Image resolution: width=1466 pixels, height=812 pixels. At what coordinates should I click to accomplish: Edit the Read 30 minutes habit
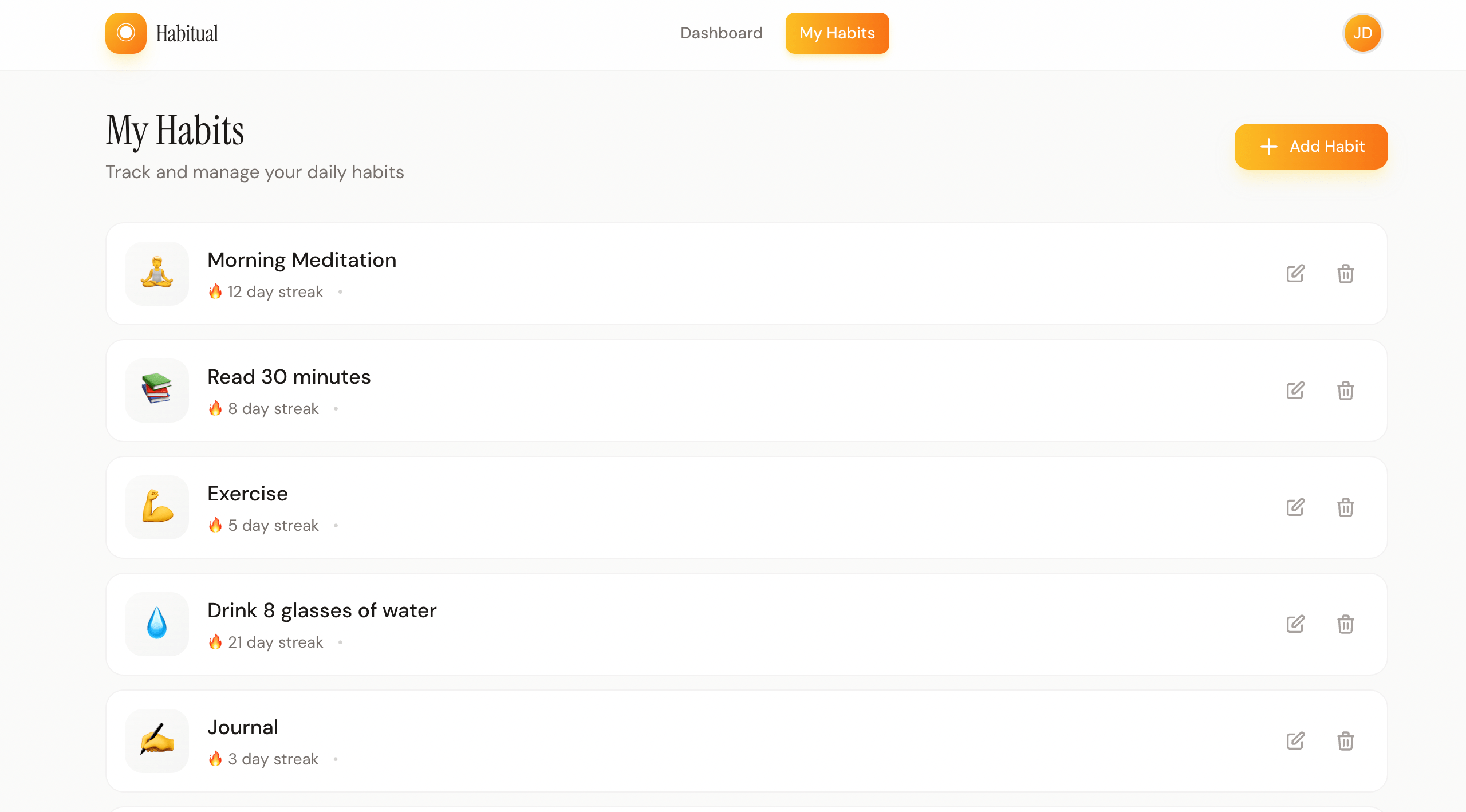[1295, 391]
